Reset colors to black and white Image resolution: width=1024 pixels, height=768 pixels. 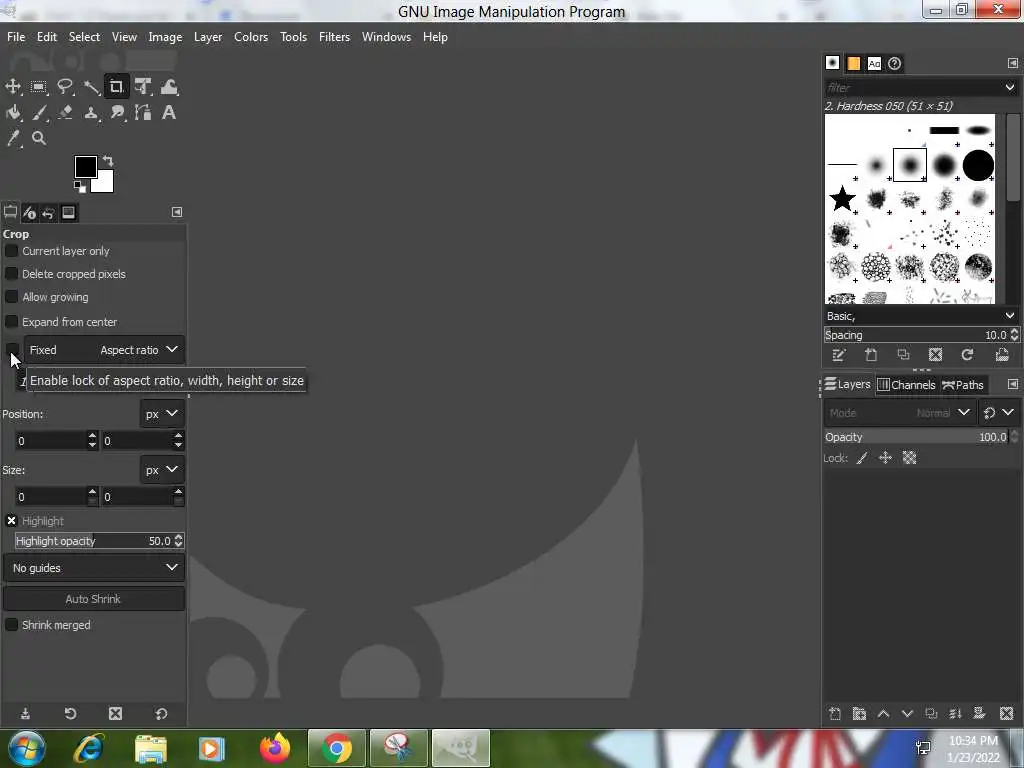[80, 187]
